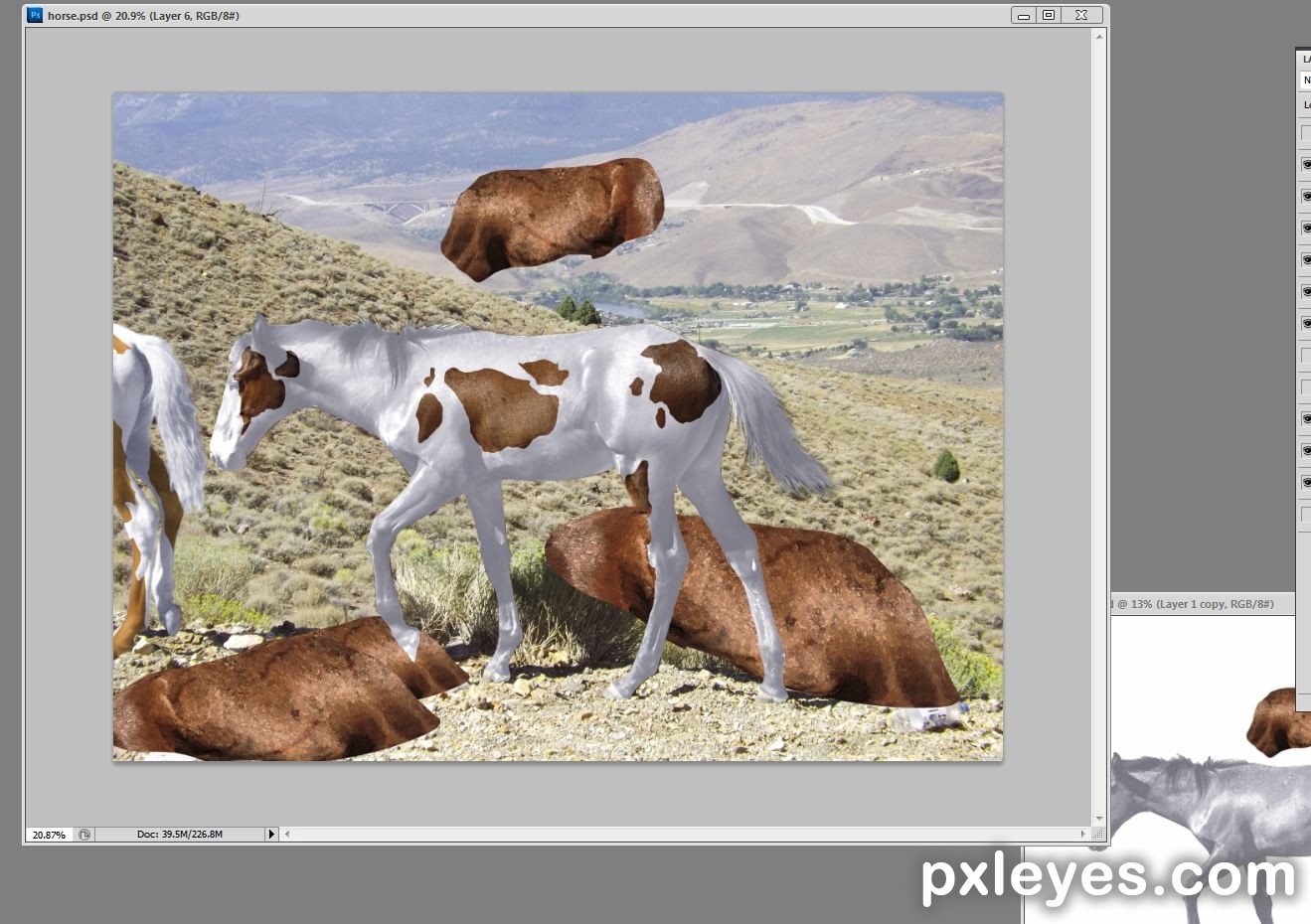The height and width of the screenshot is (924, 1311).
Task: Click the 20.87% zoom level field
Action: (x=50, y=835)
